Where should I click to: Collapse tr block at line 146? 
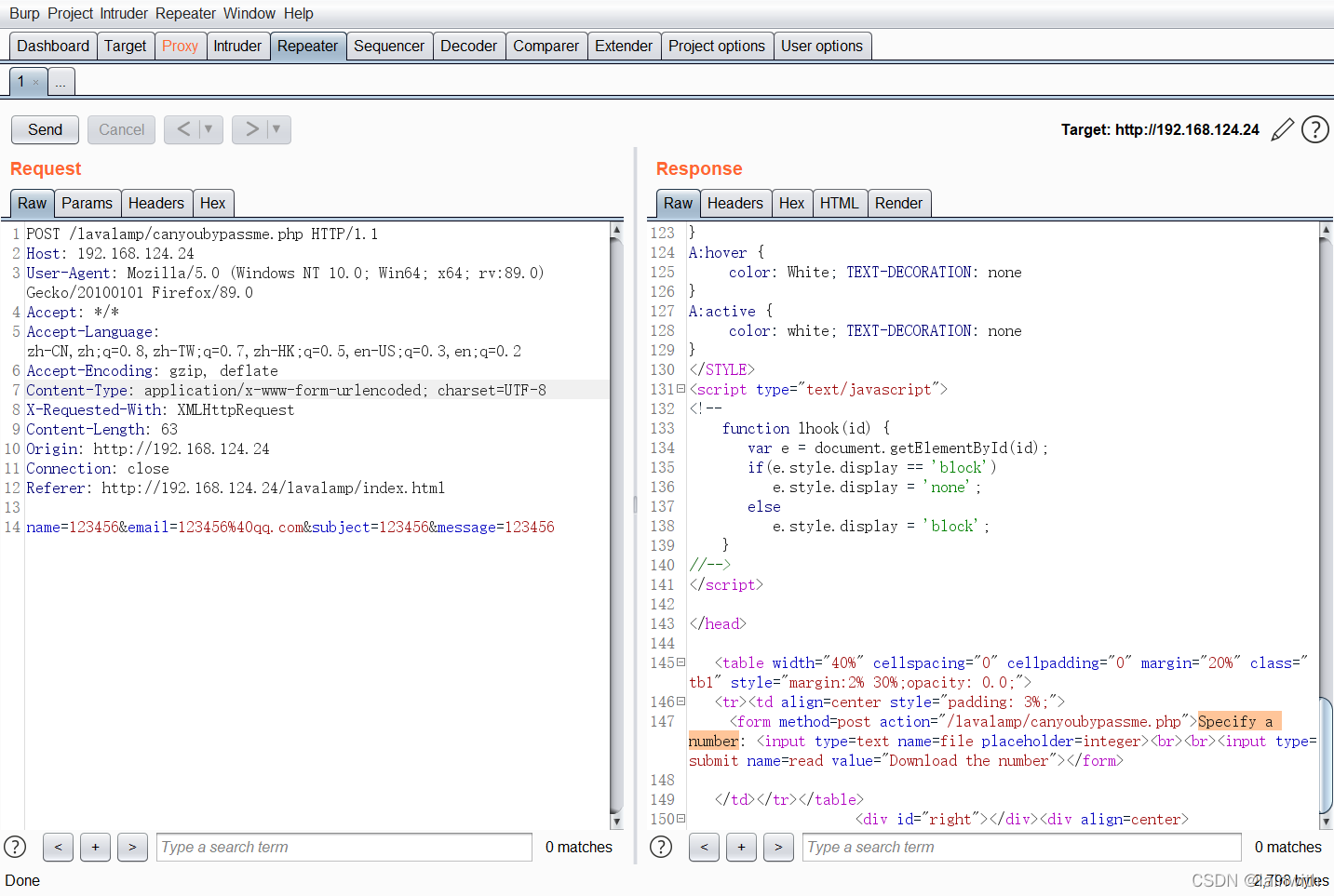(680, 702)
